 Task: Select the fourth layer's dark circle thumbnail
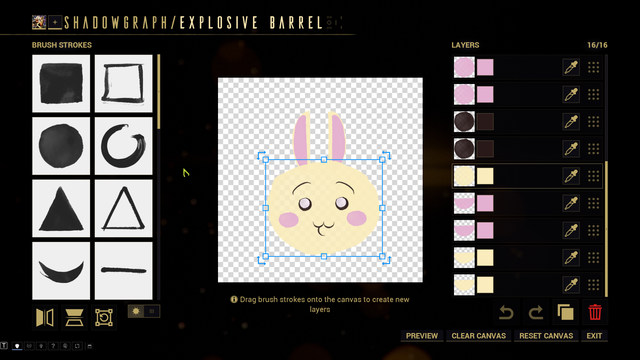pyautogui.click(x=464, y=149)
